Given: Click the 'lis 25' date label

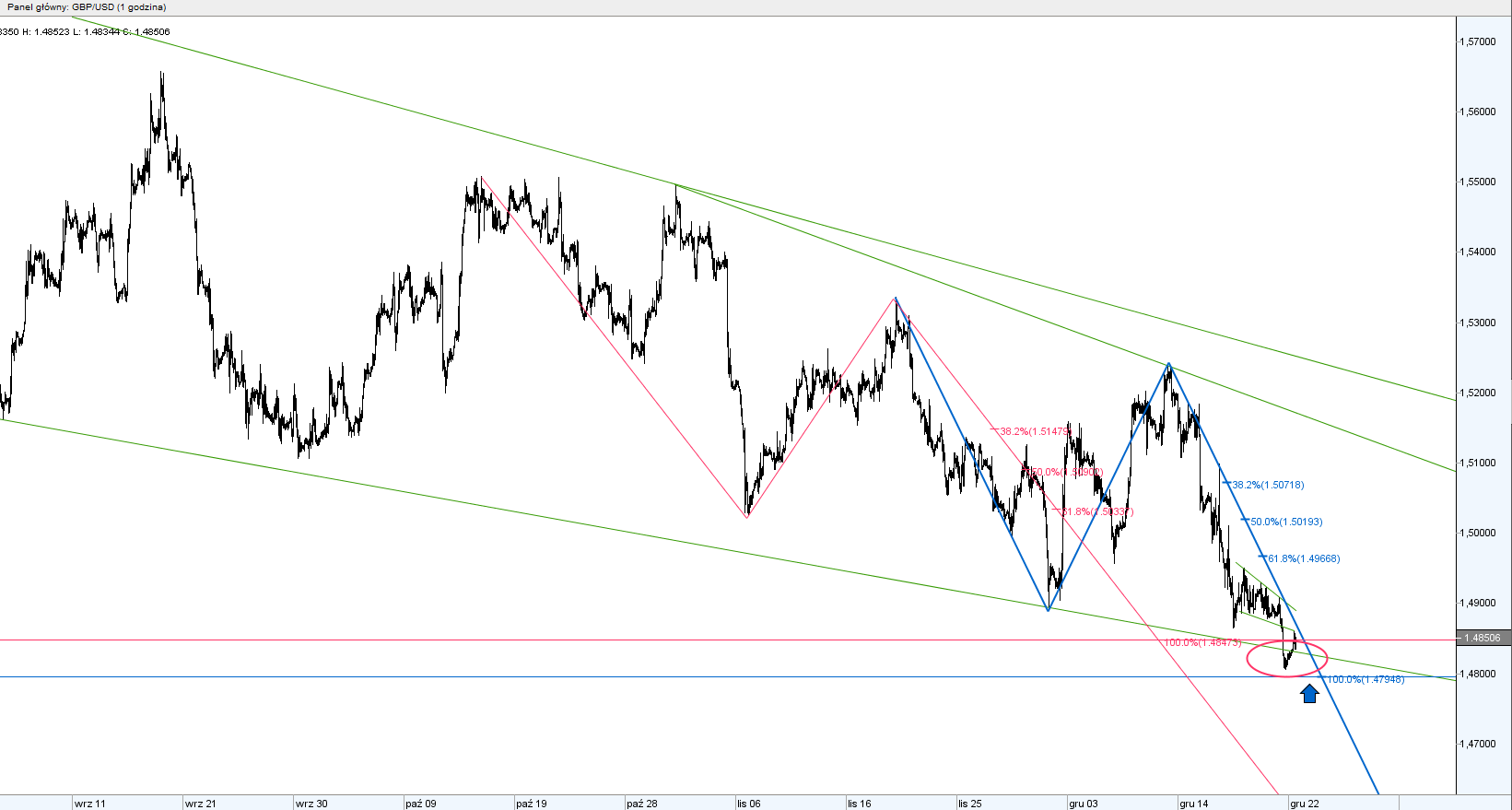Looking at the screenshot, I should point(970,804).
